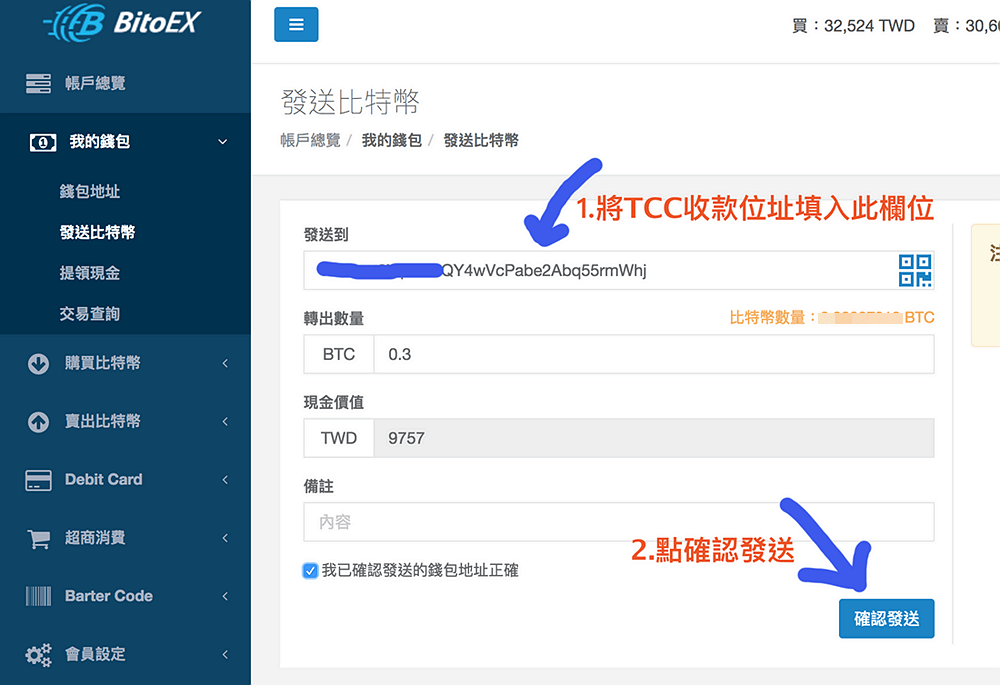Click the 我的錢包 wallet icon
Screen dimensions: 1000x685
pos(40,142)
